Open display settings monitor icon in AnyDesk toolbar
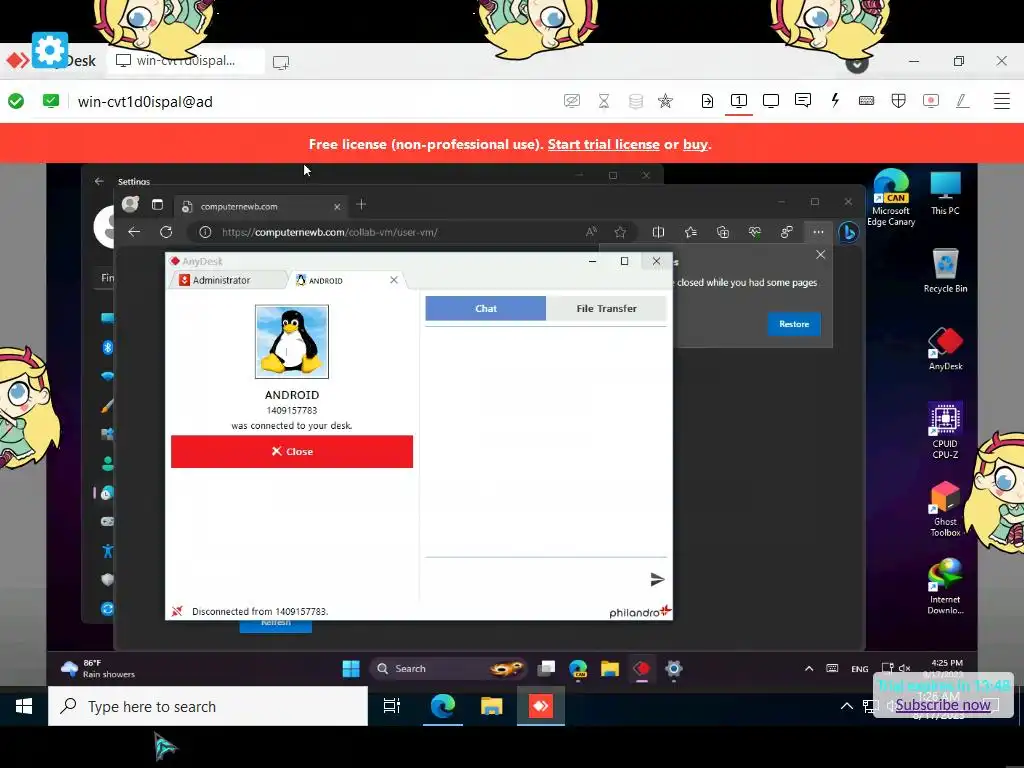 pos(771,101)
